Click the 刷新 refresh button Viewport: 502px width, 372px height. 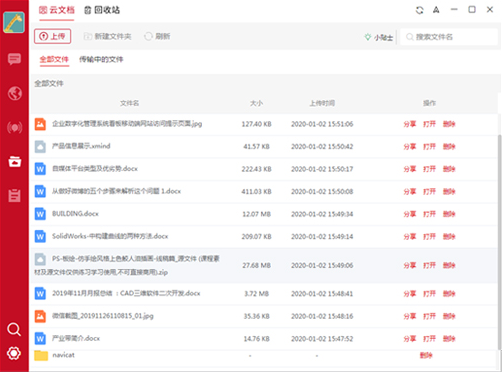[157, 36]
